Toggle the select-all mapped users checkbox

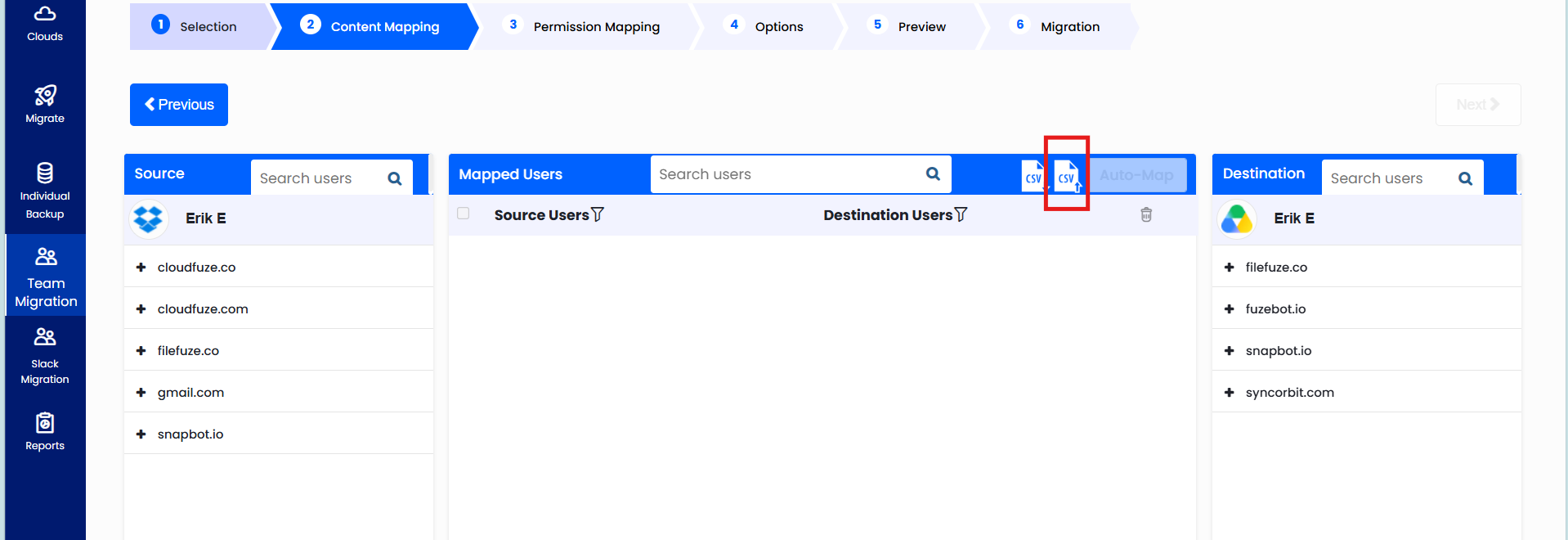point(464,214)
